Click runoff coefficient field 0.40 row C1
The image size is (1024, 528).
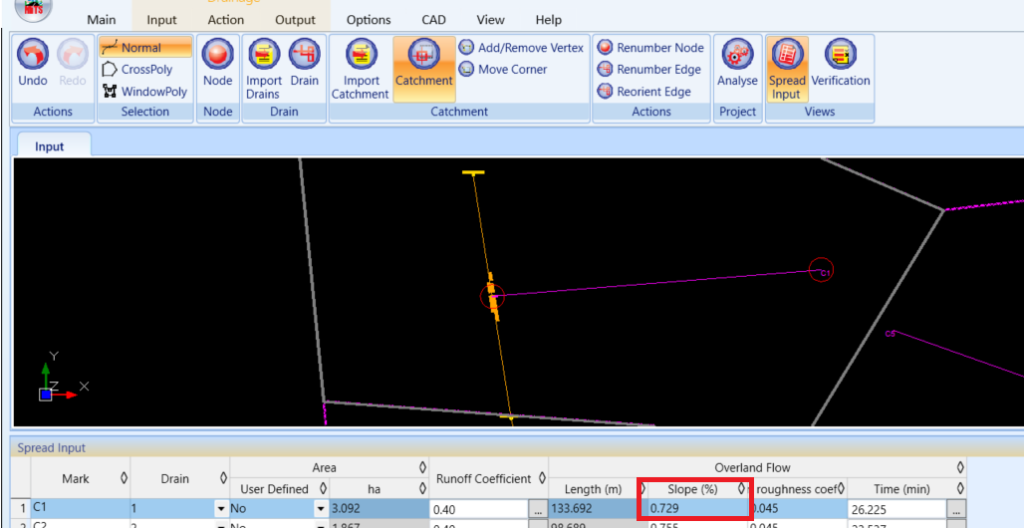tap(479, 509)
